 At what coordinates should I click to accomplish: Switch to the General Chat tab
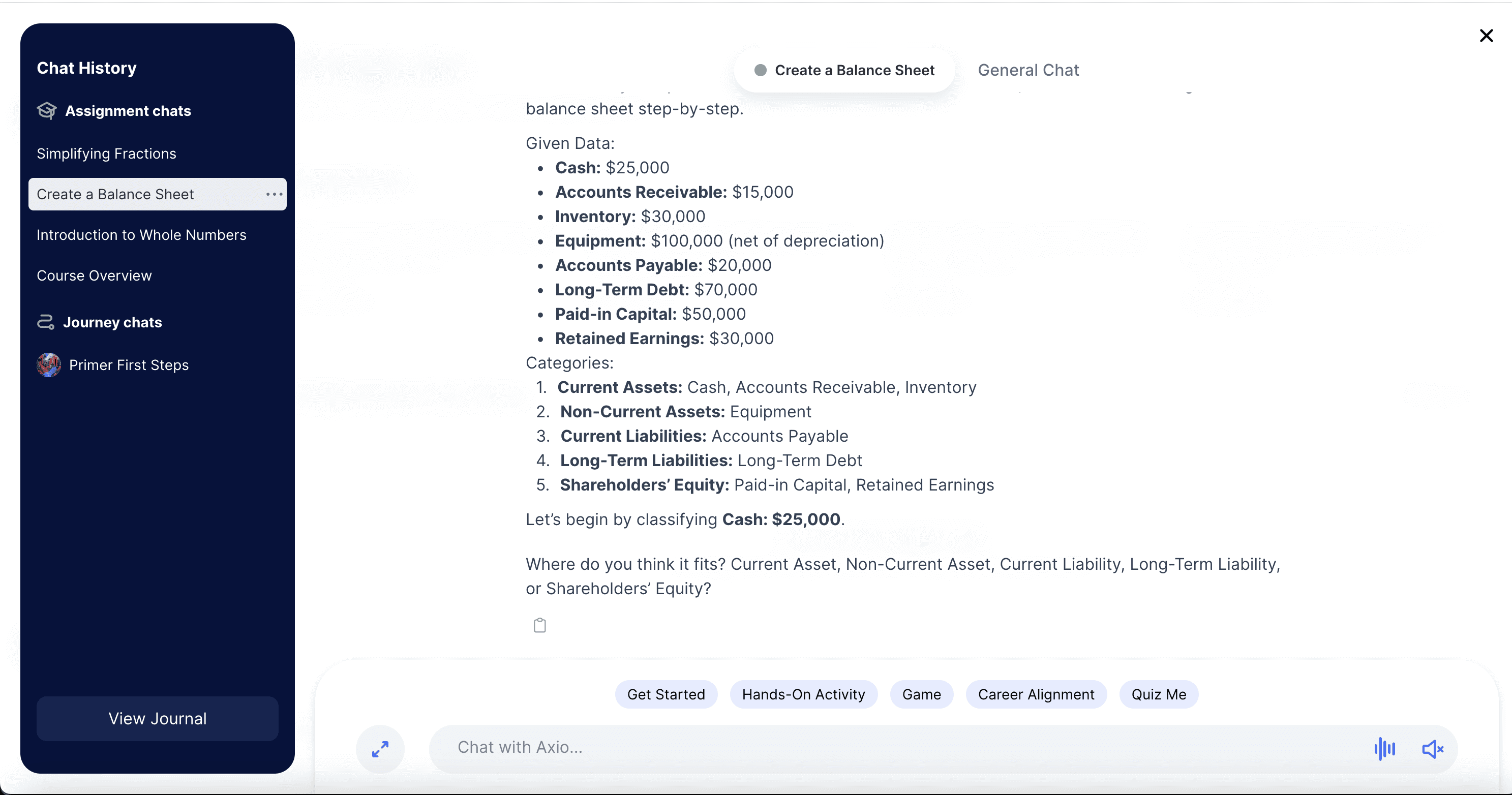[1028, 71]
